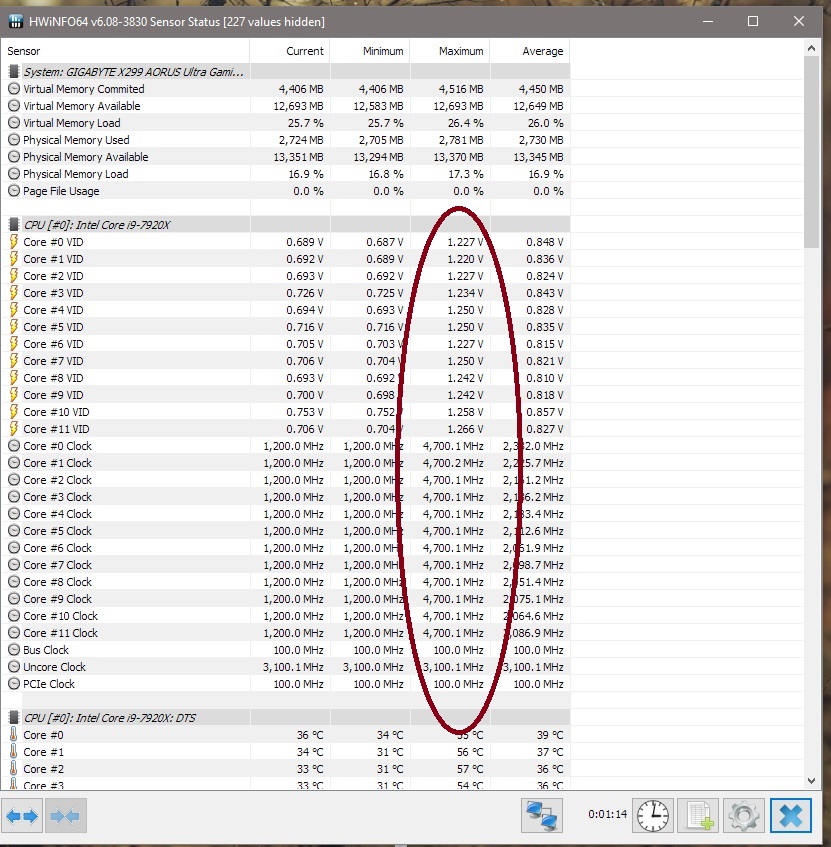831x847 pixels.
Task: Click the Minimum column header
Action: (x=370, y=51)
